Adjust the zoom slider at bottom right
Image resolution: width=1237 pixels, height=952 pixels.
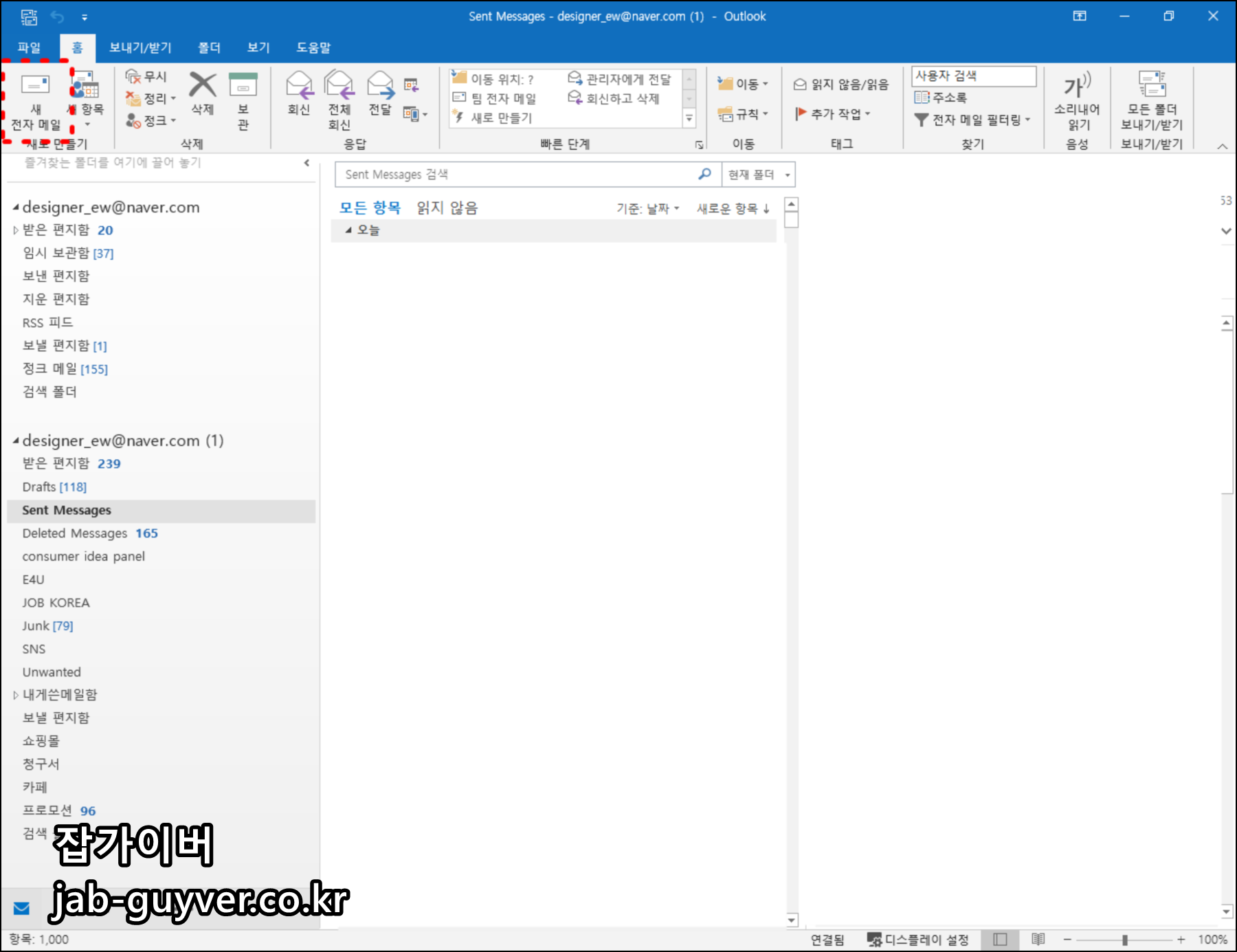point(1124,939)
